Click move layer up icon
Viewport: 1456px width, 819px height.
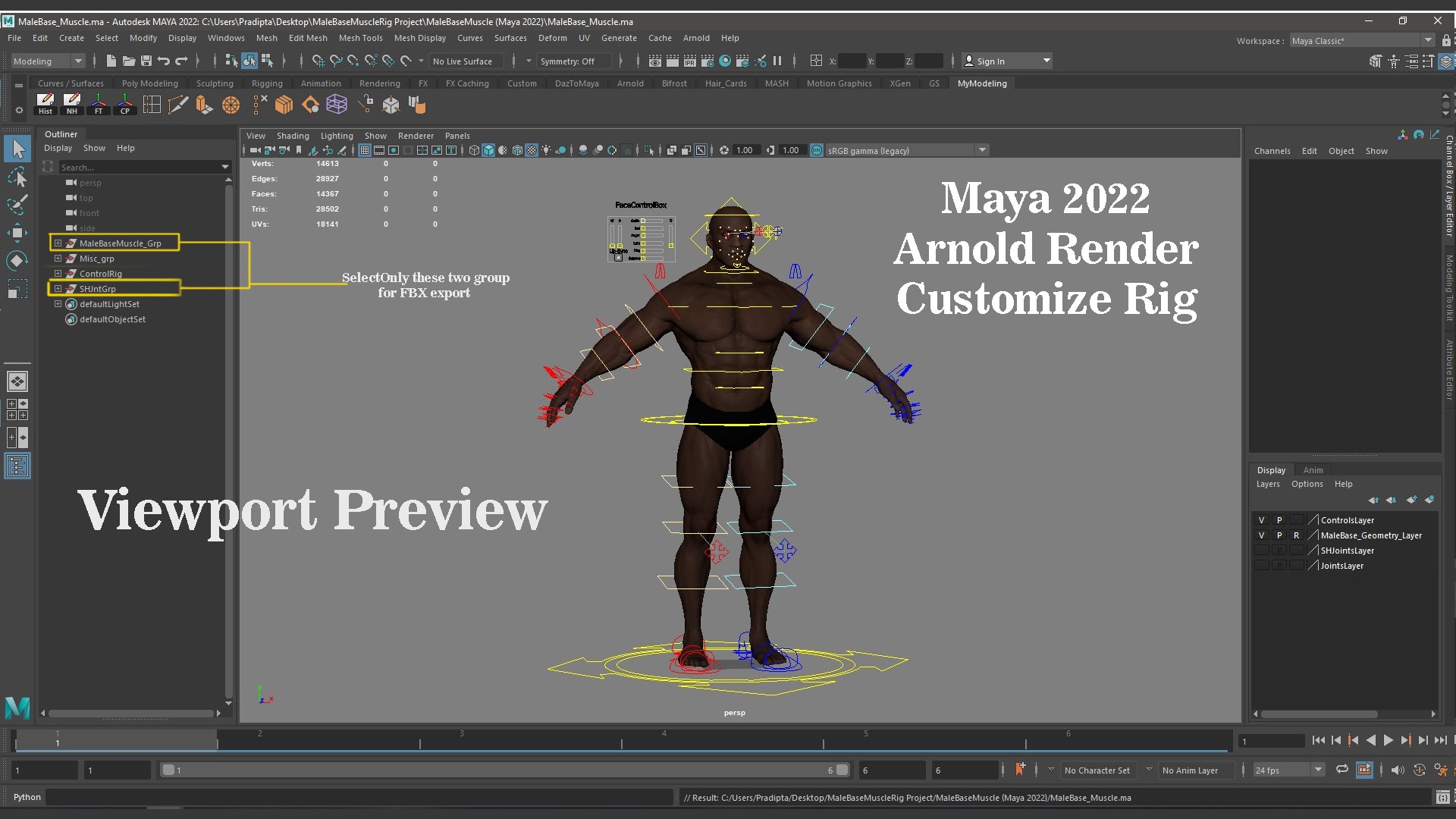click(x=1373, y=500)
